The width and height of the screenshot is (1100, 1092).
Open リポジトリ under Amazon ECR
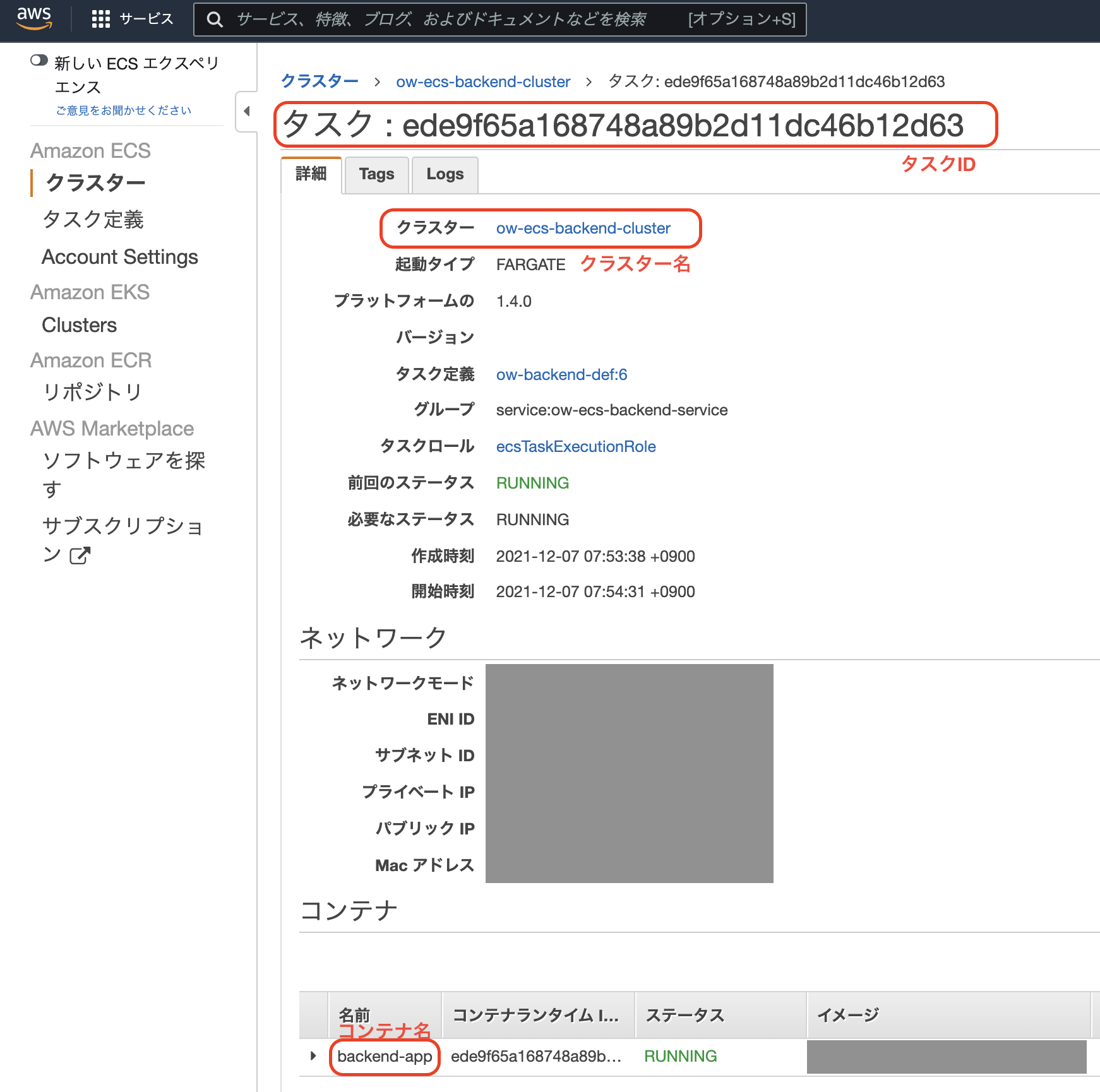click(x=92, y=391)
